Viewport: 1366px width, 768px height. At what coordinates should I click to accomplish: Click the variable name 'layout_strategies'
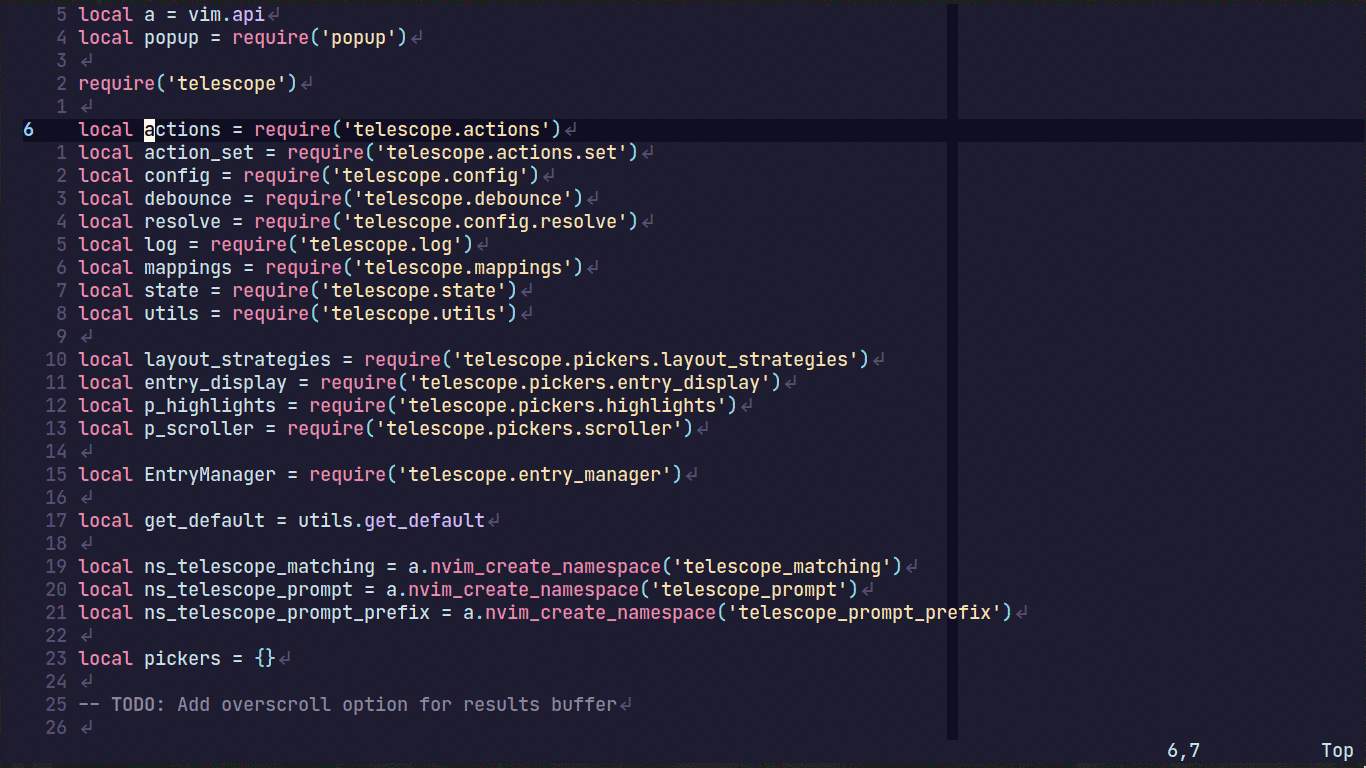[237, 360]
